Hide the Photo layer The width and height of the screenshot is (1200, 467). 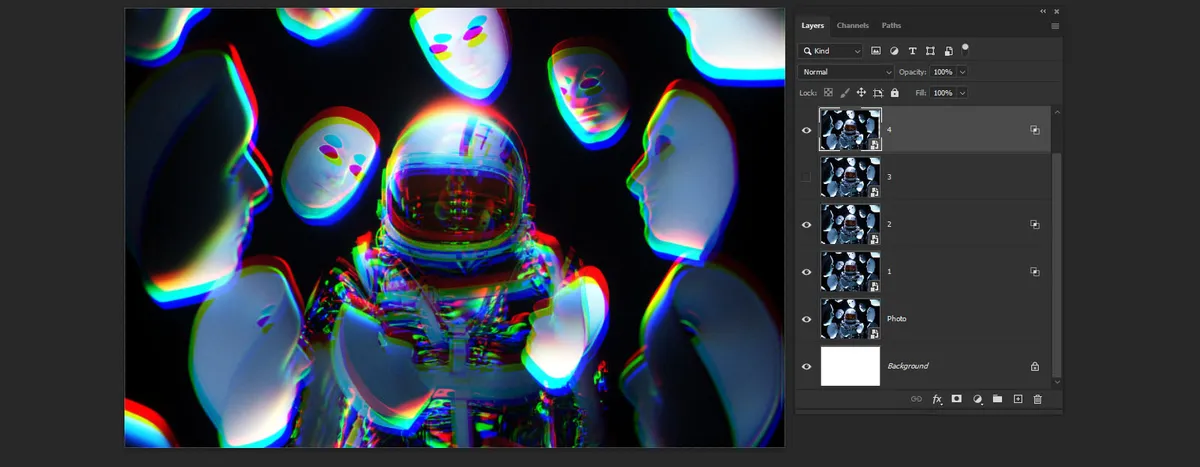click(x=807, y=319)
